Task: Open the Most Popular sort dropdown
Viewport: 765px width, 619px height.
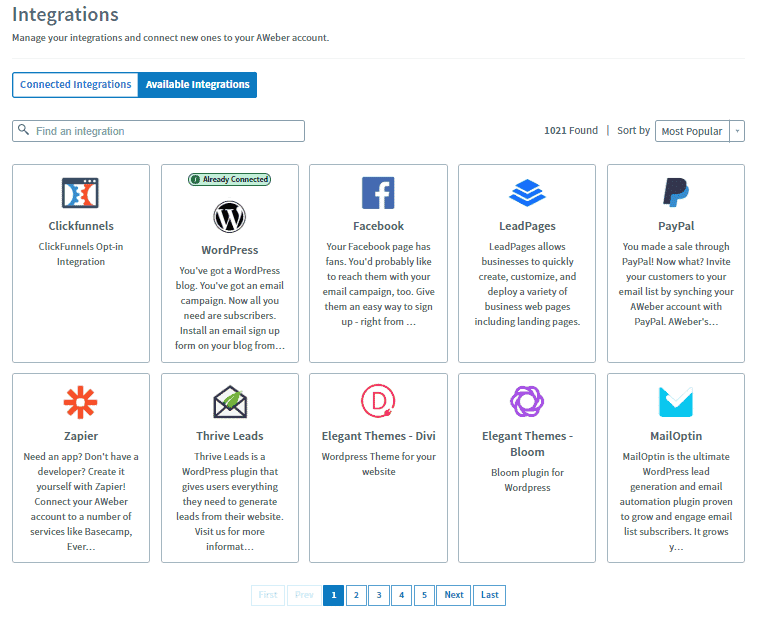Action: [700, 131]
